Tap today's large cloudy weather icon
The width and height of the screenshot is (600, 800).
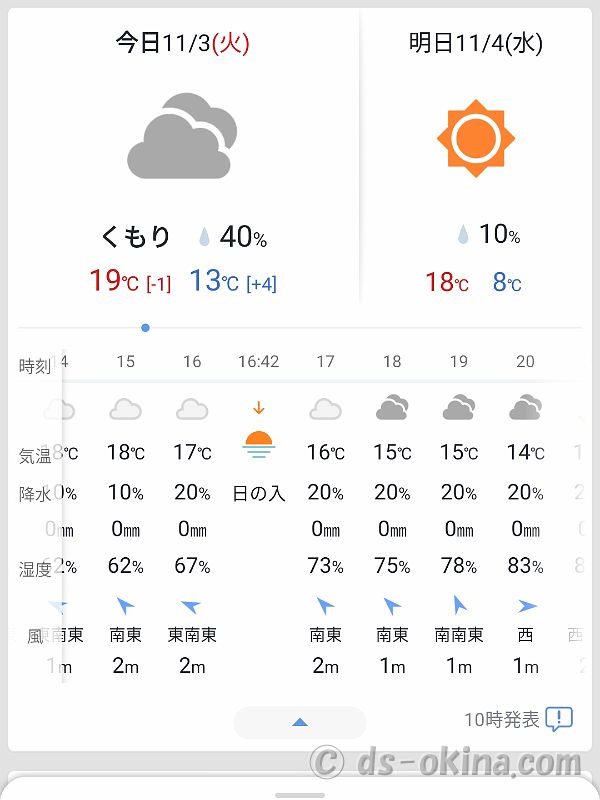coord(182,136)
